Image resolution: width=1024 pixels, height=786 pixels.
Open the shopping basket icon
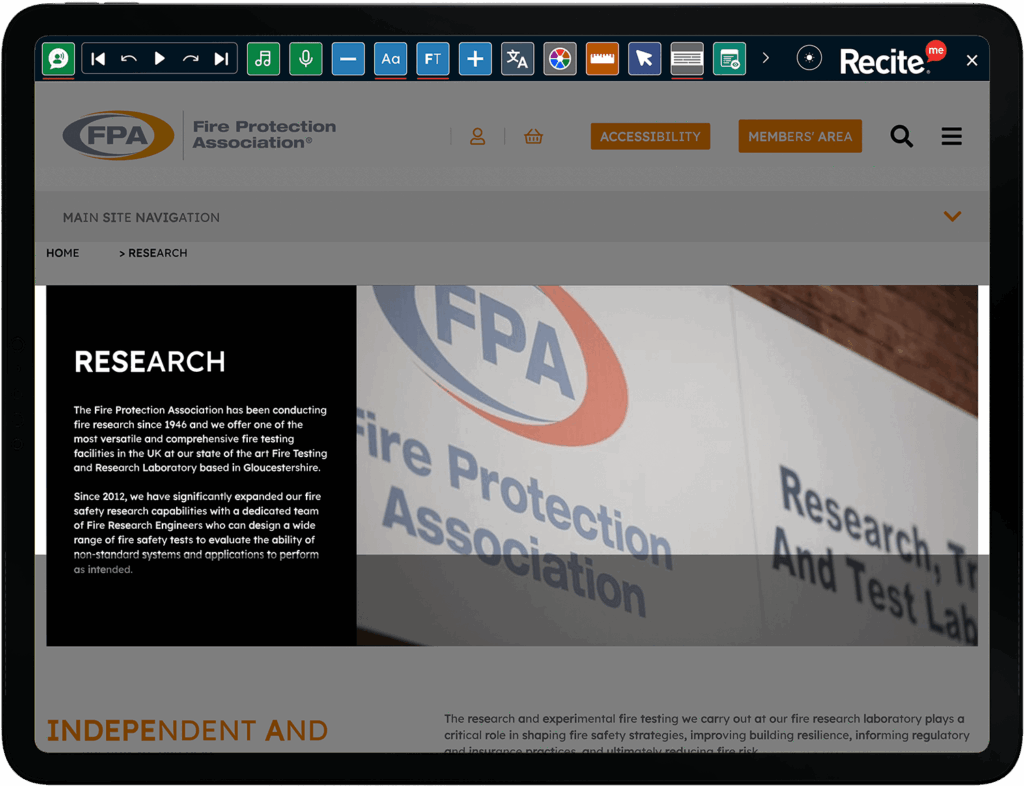(x=534, y=136)
